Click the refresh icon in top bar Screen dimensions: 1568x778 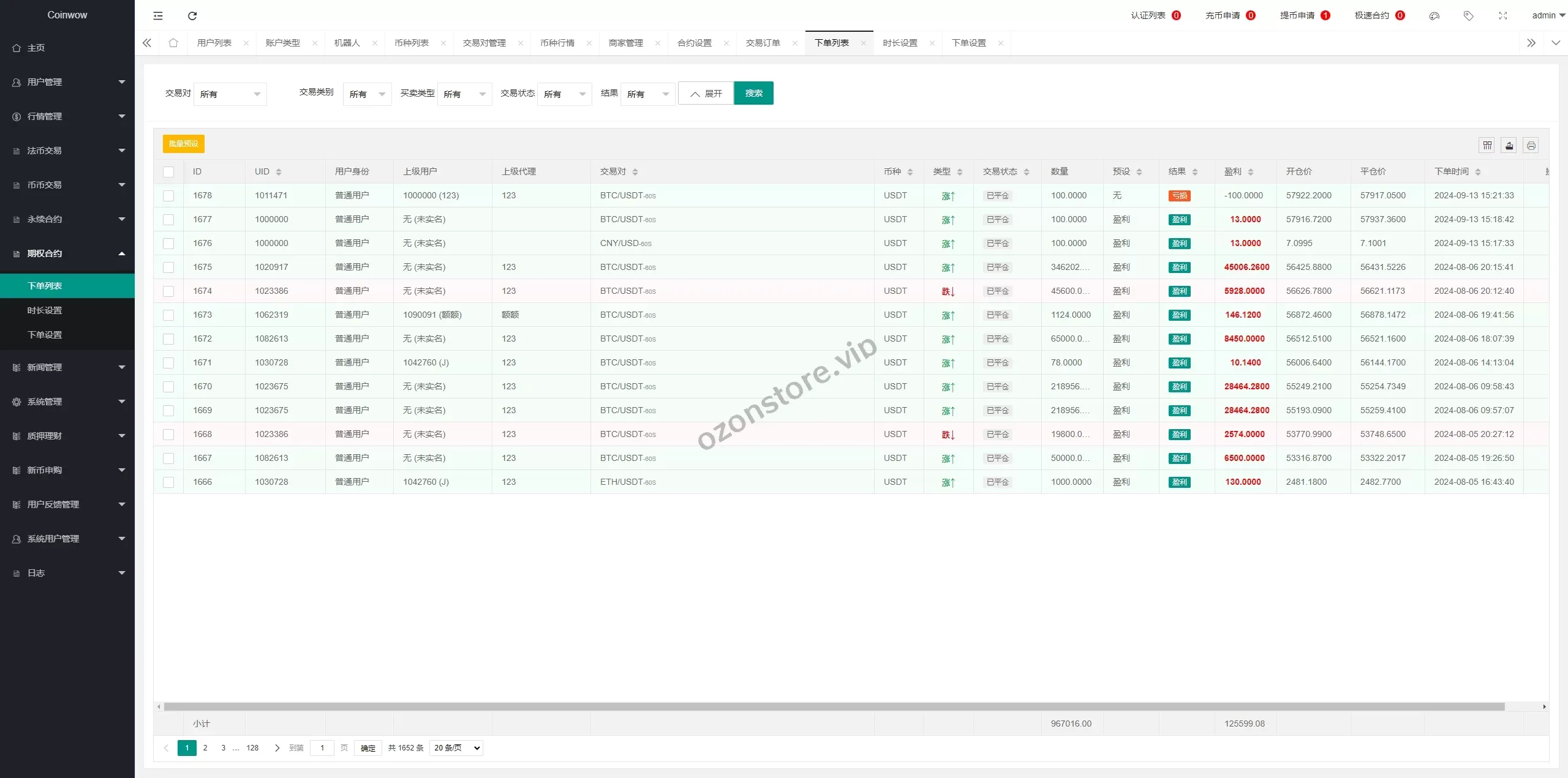[192, 16]
